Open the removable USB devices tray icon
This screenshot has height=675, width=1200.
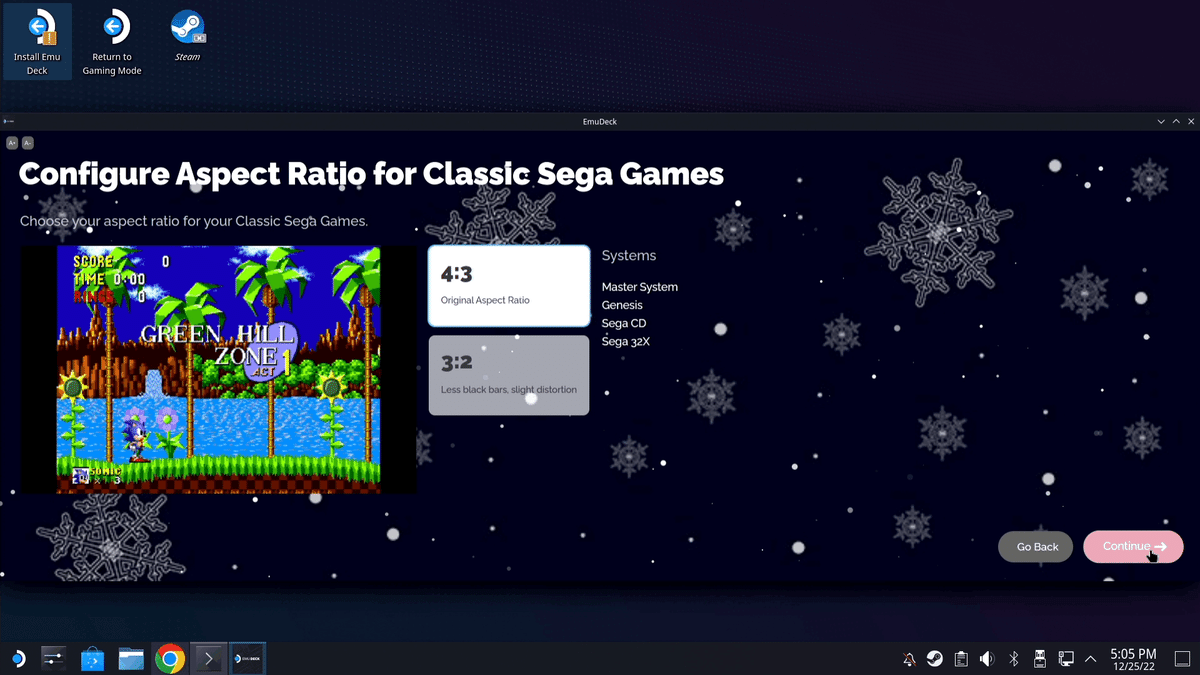tap(1040, 659)
